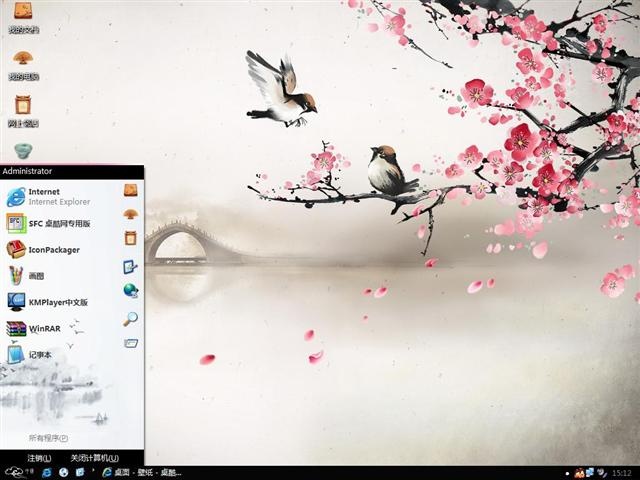Expand 所有程序(P) all programs list

click(x=49, y=438)
